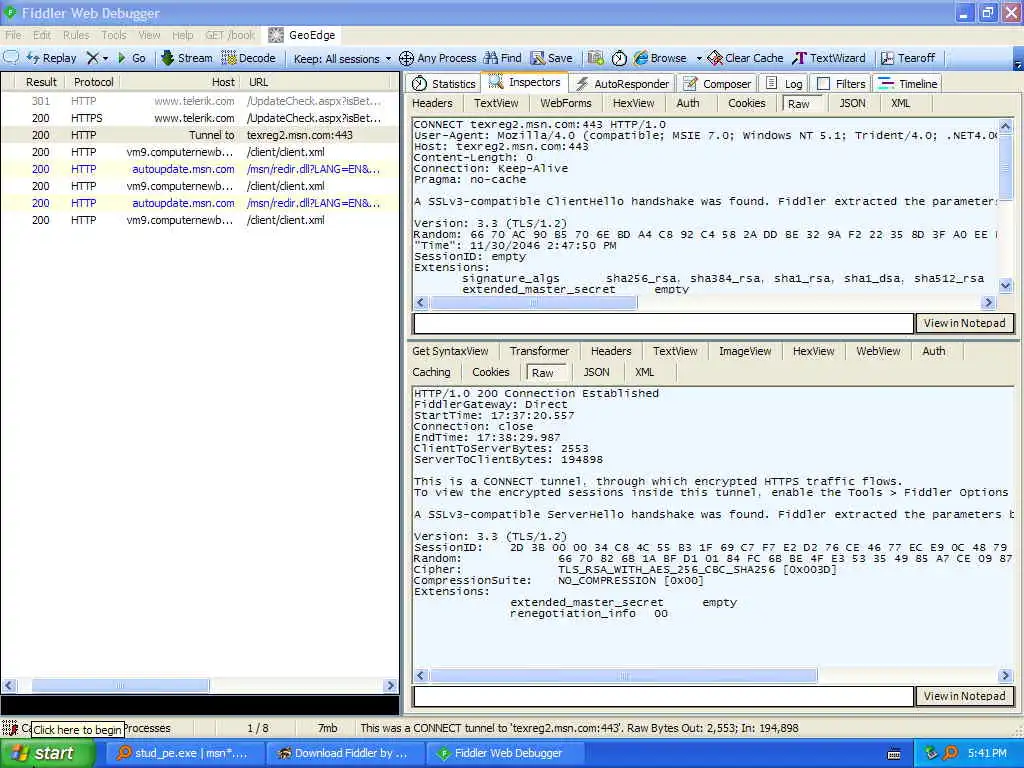Open the Tools menu

coord(114,35)
